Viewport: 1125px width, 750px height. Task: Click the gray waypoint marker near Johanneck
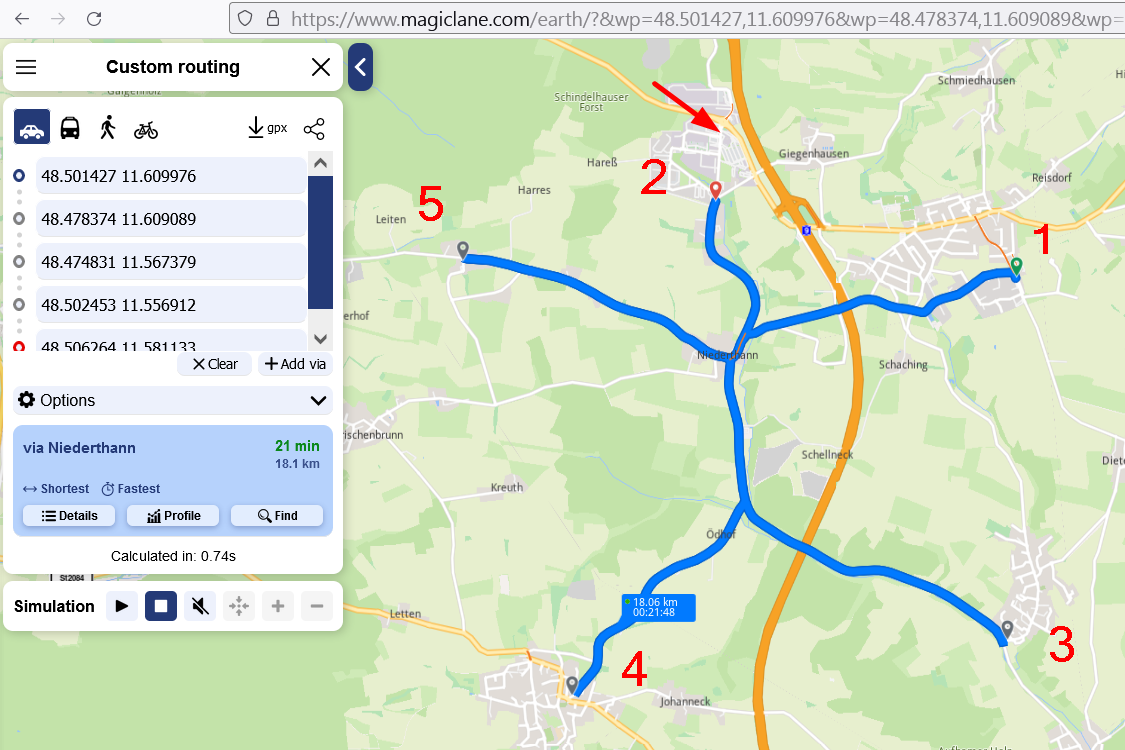tap(572, 685)
